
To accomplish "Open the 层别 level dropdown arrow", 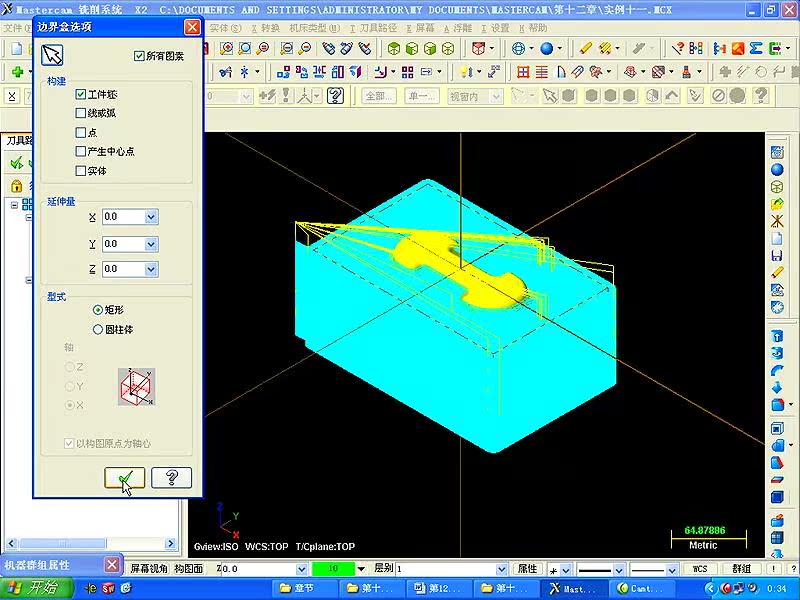I will (x=502, y=569).
